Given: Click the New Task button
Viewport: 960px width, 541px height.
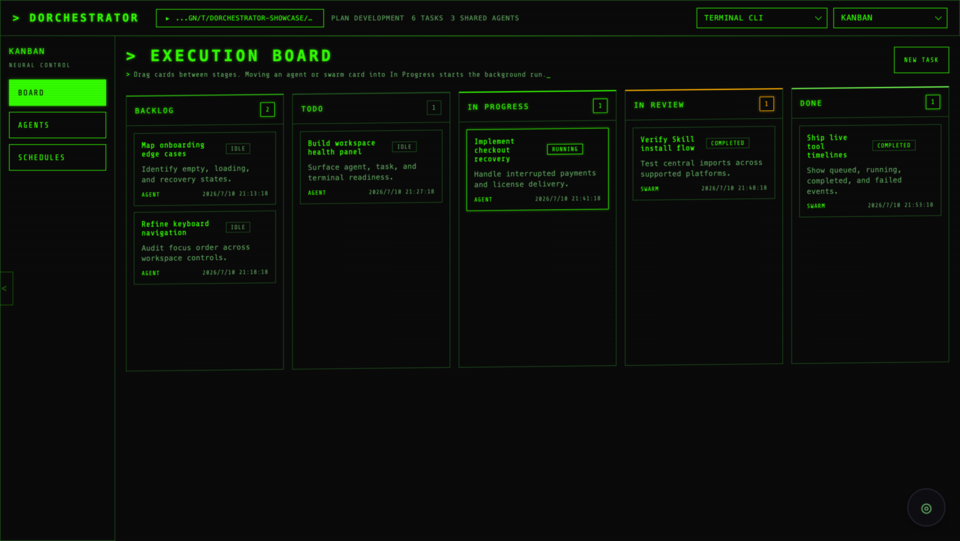Looking at the screenshot, I should [921, 60].
